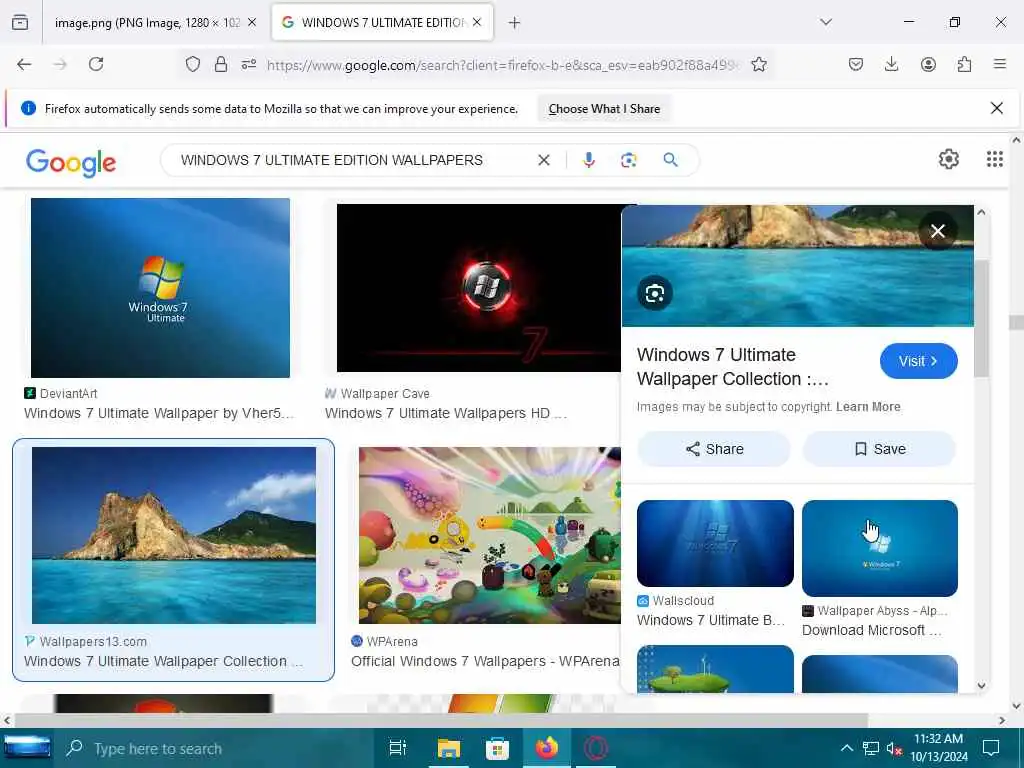Open Firefox View in tab bar

(20, 22)
